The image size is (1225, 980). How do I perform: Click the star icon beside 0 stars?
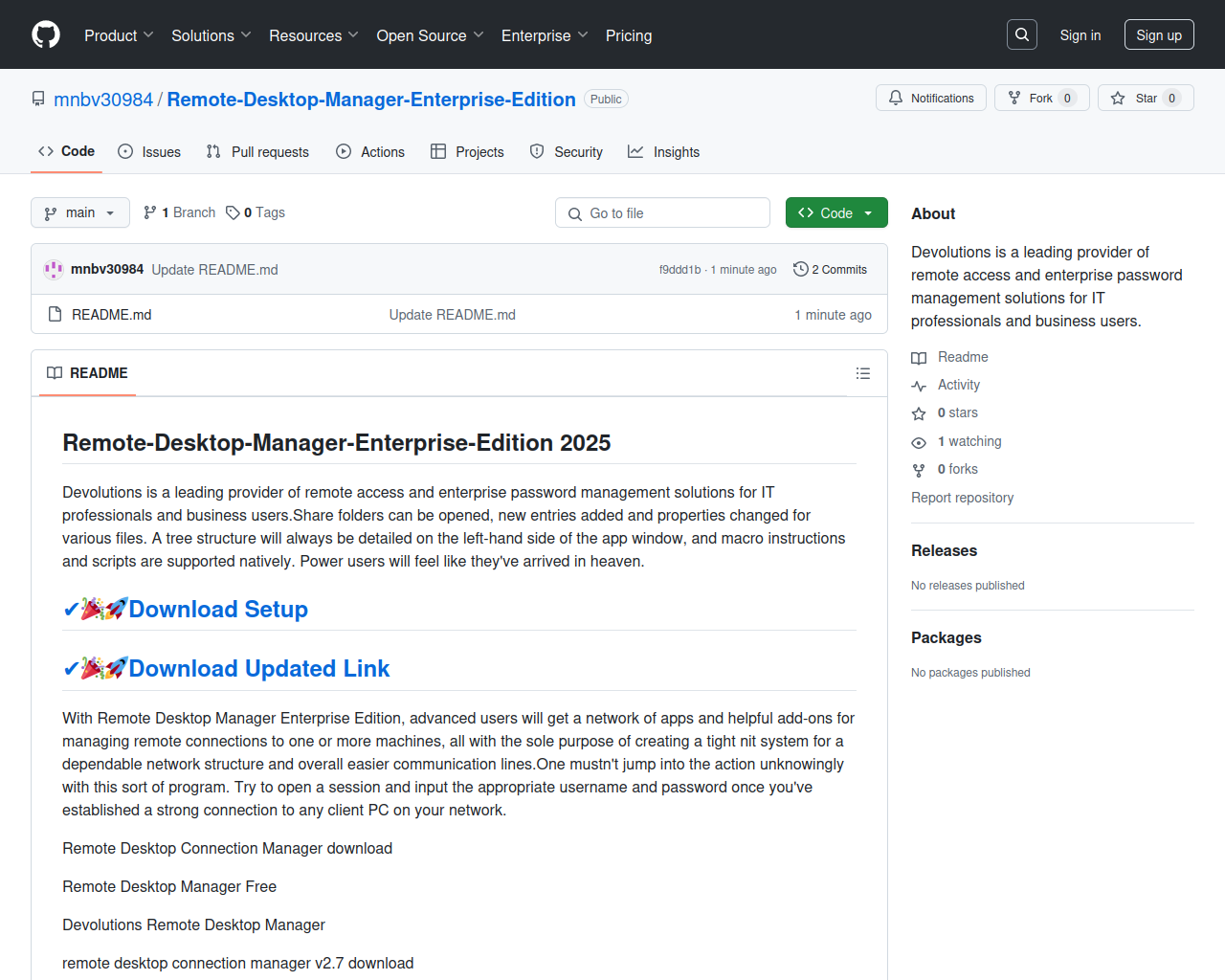coord(919,413)
